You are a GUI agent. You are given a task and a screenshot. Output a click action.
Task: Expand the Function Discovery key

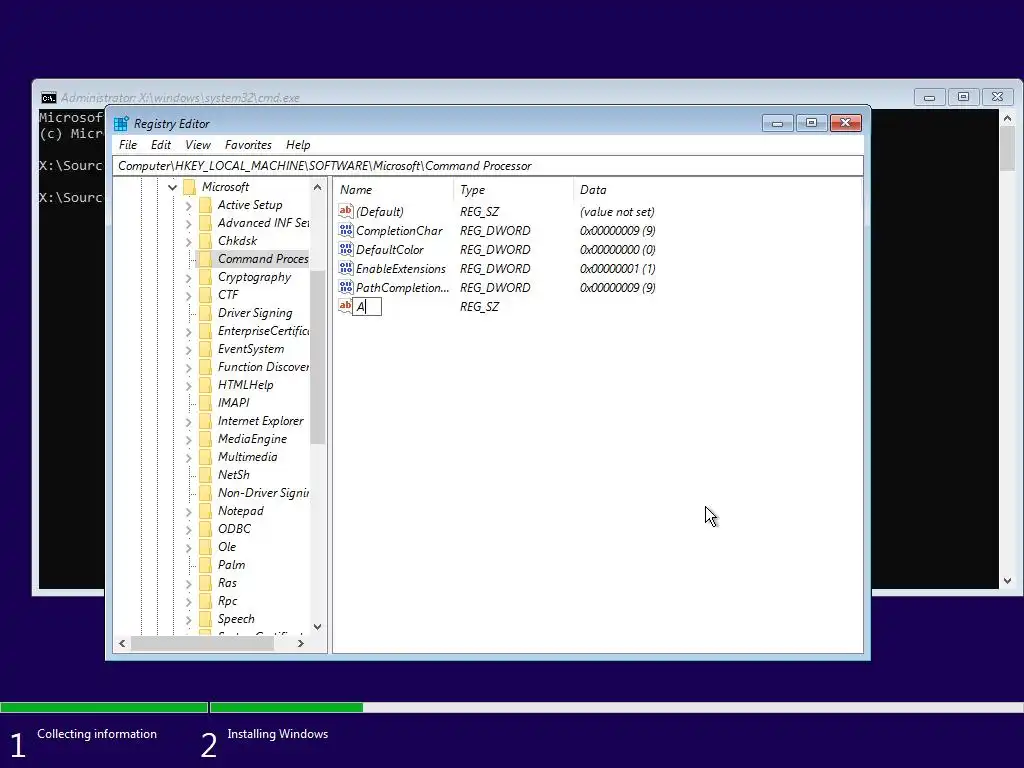(188, 368)
